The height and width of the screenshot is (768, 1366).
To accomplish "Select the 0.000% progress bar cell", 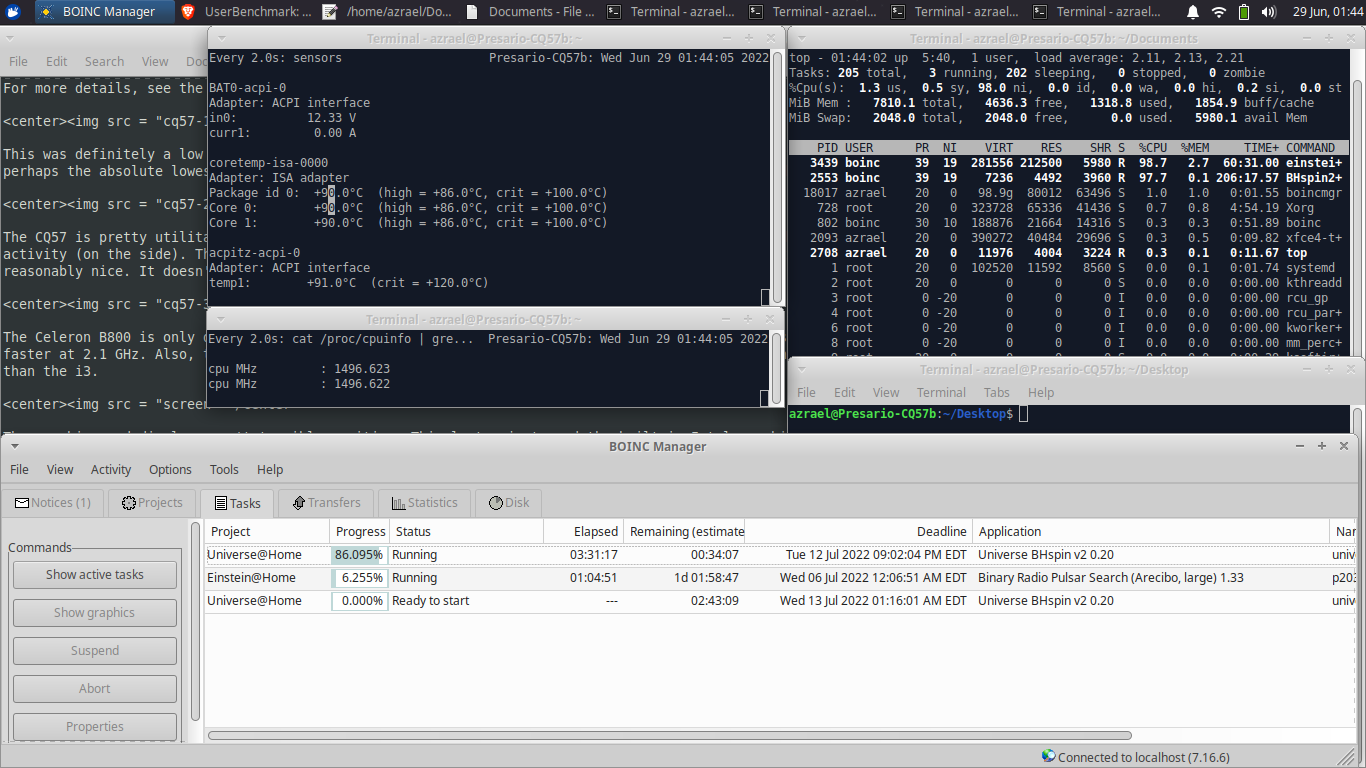I will [359, 600].
